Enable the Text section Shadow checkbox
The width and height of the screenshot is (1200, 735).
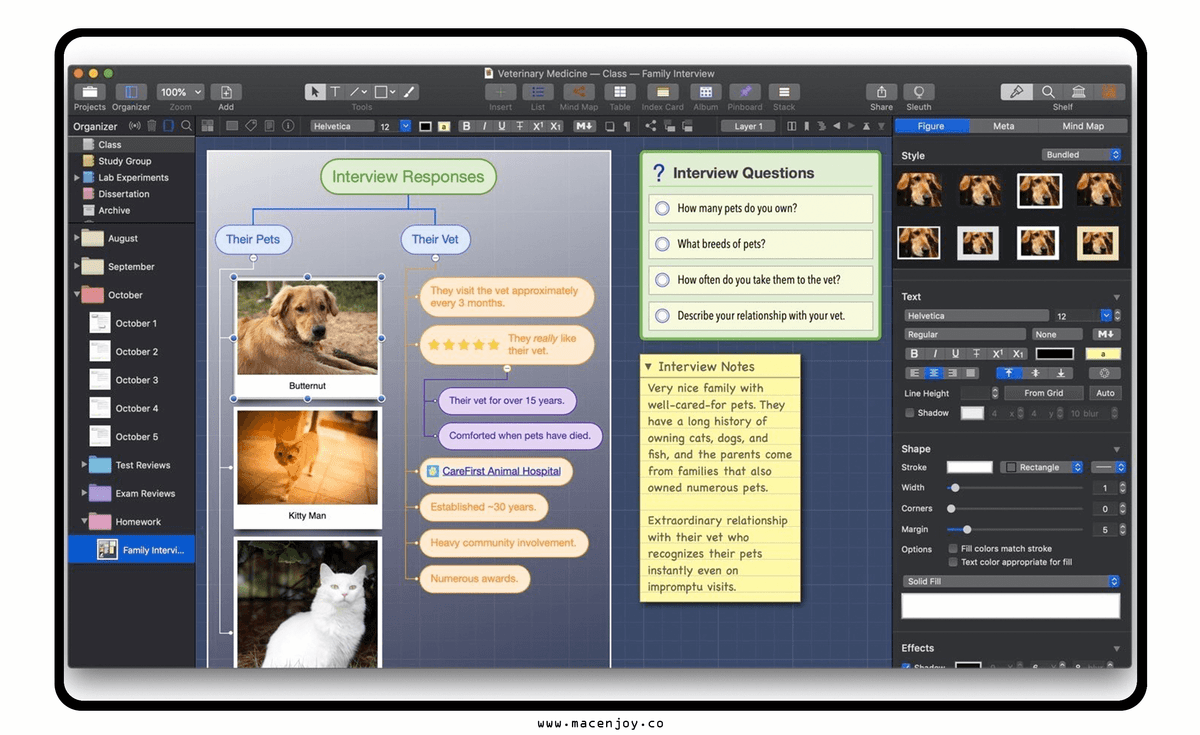coord(909,413)
